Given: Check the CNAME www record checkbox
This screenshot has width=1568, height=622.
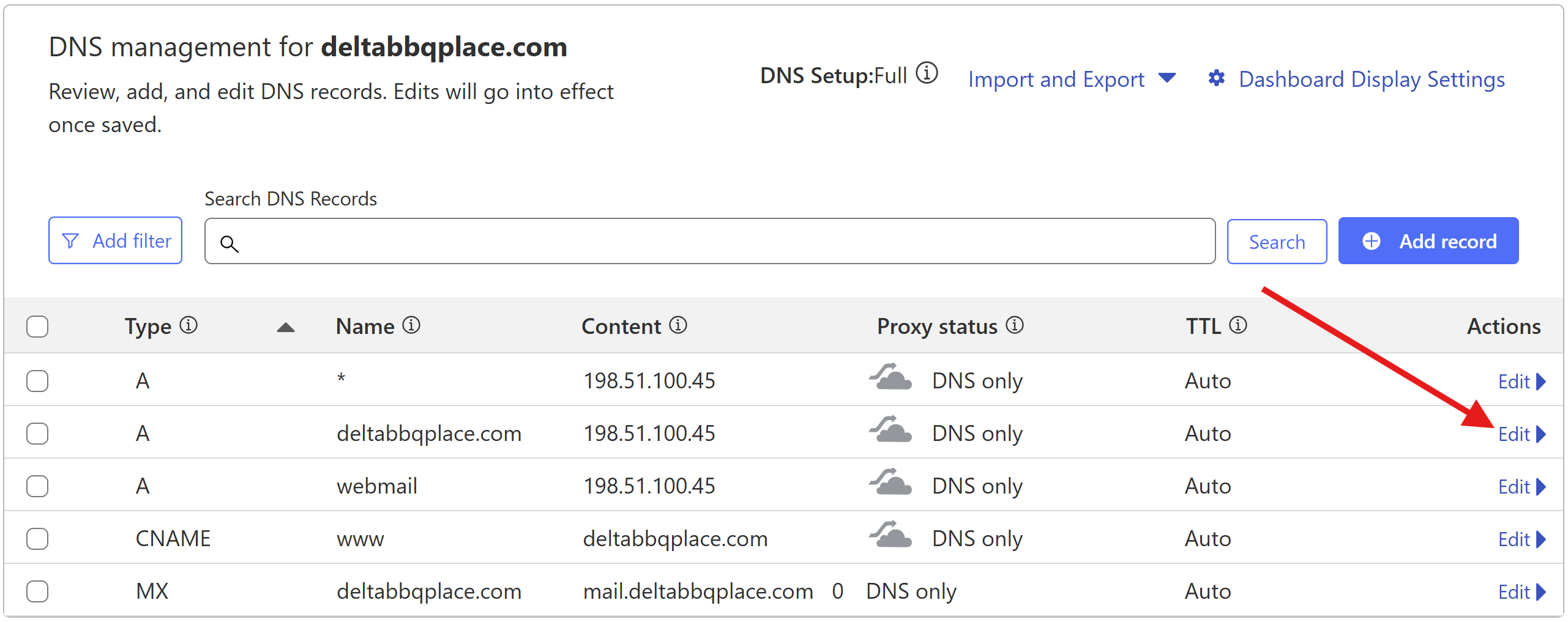Looking at the screenshot, I should 37,539.
